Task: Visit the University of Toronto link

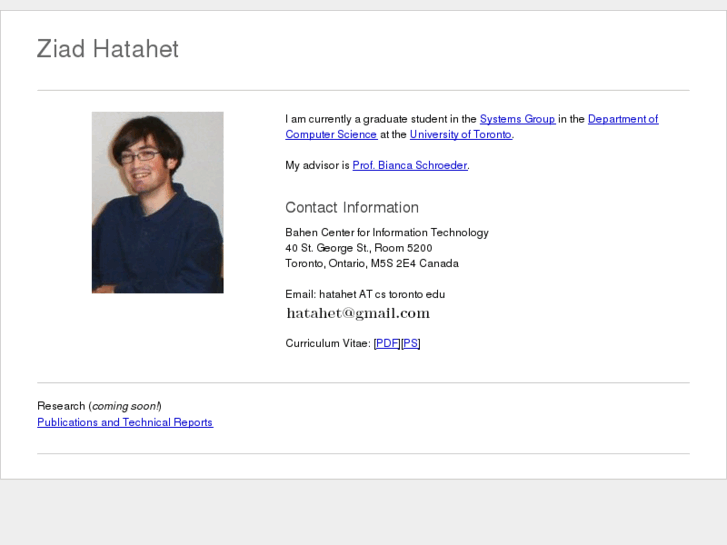Action: [461, 135]
